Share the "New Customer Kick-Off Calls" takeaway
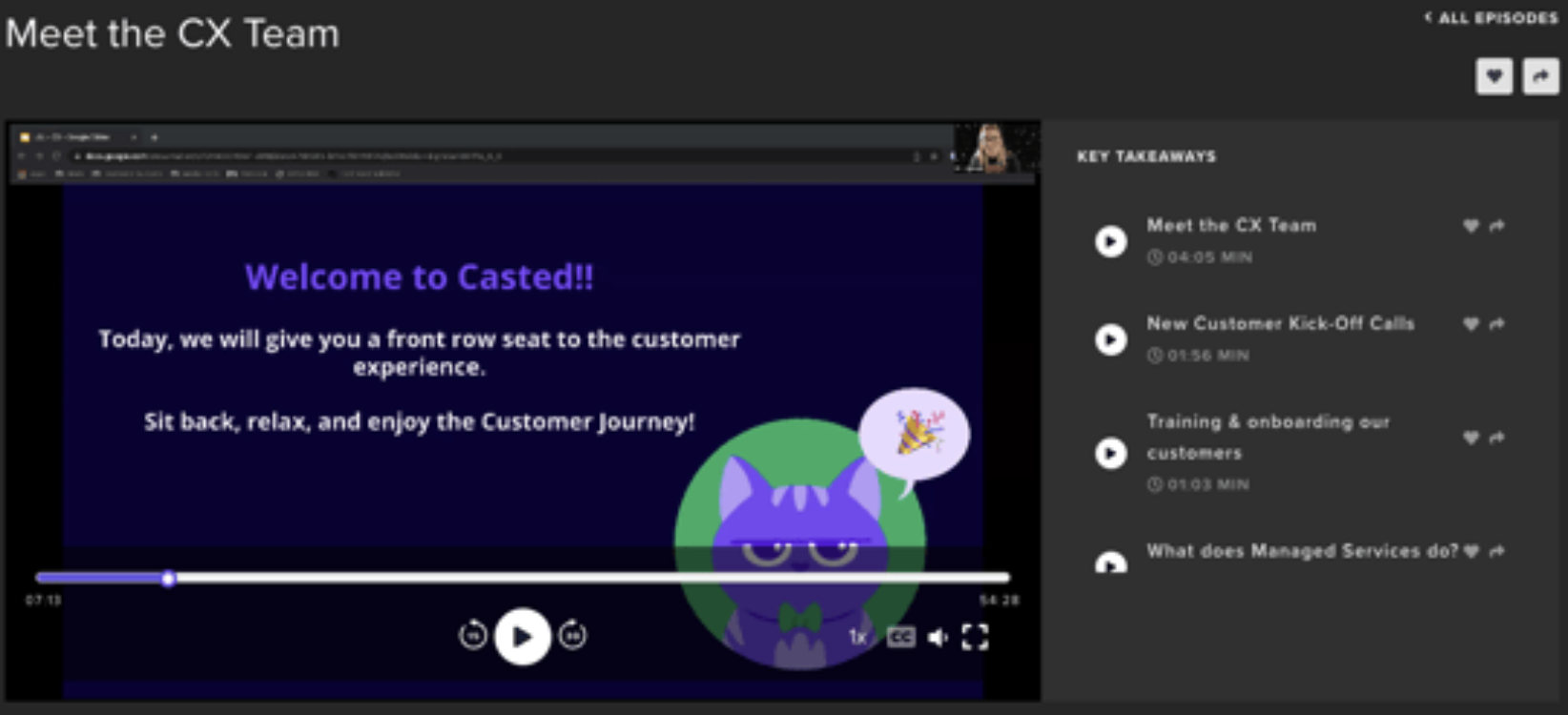 pos(1496,324)
